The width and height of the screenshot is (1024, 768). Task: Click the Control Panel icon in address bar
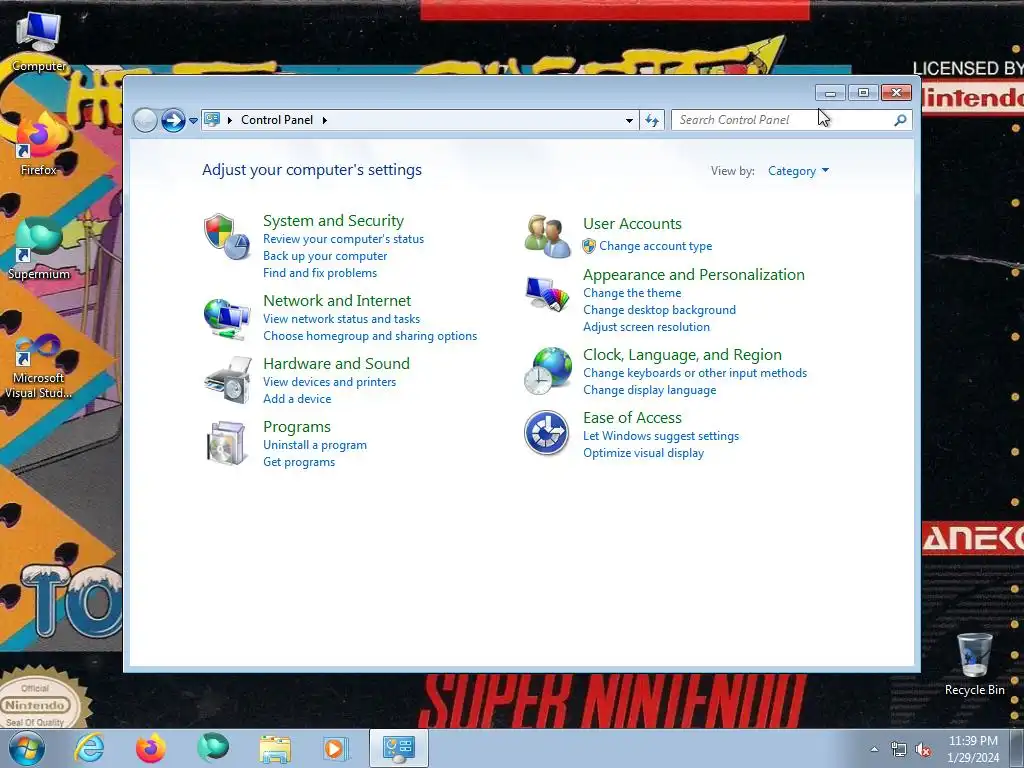click(212, 120)
